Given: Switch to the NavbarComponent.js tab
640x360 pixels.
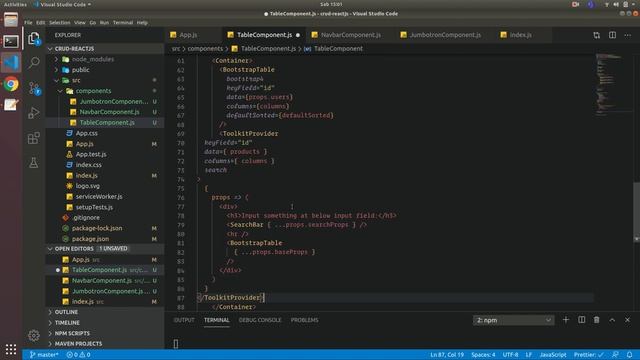Looking at the screenshot, I should [x=350, y=35].
